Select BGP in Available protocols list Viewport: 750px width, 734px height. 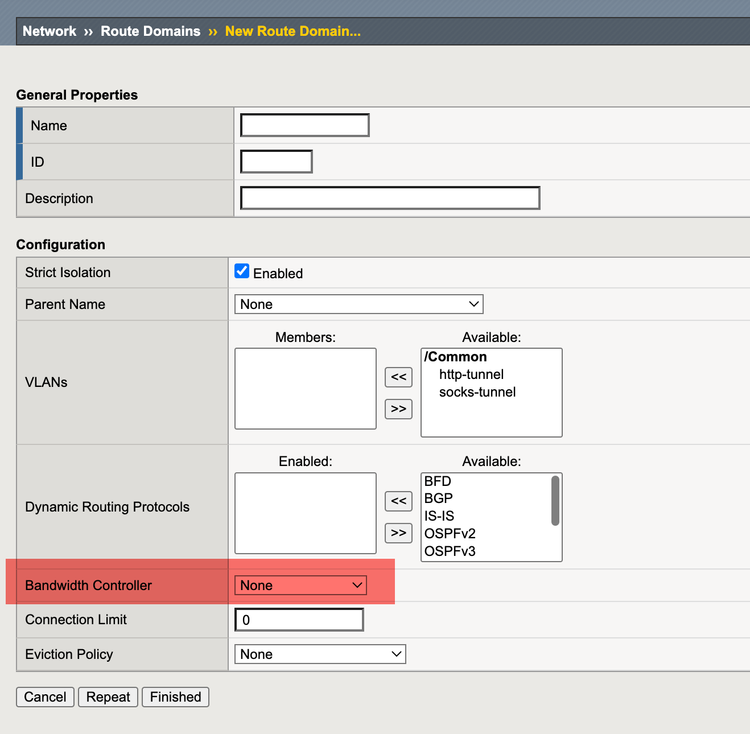(438, 498)
